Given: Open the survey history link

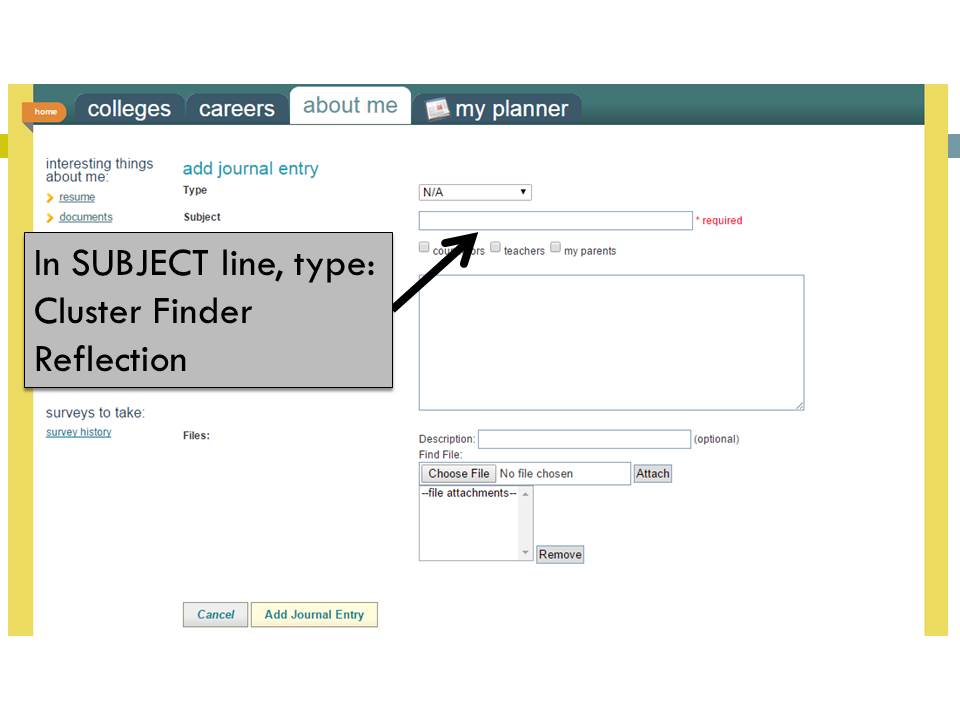Looking at the screenshot, I should click(79, 432).
